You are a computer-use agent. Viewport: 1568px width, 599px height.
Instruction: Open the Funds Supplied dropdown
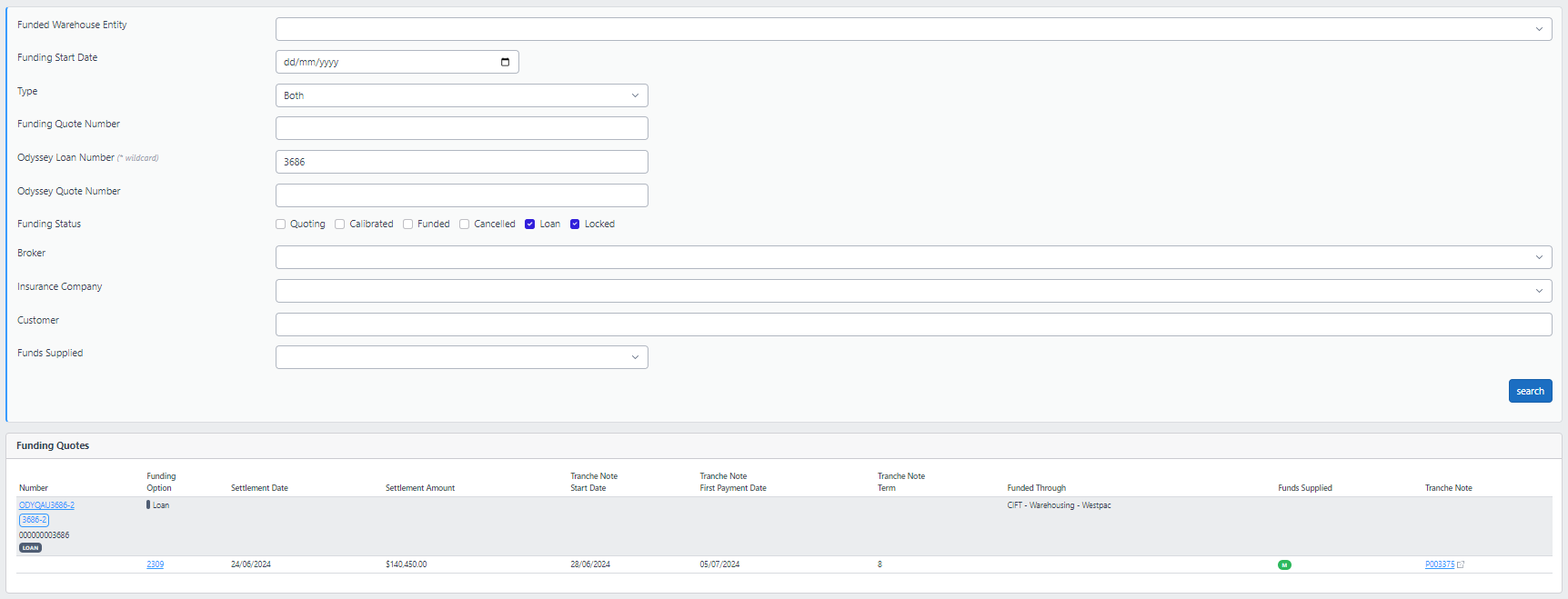pyautogui.click(x=461, y=357)
